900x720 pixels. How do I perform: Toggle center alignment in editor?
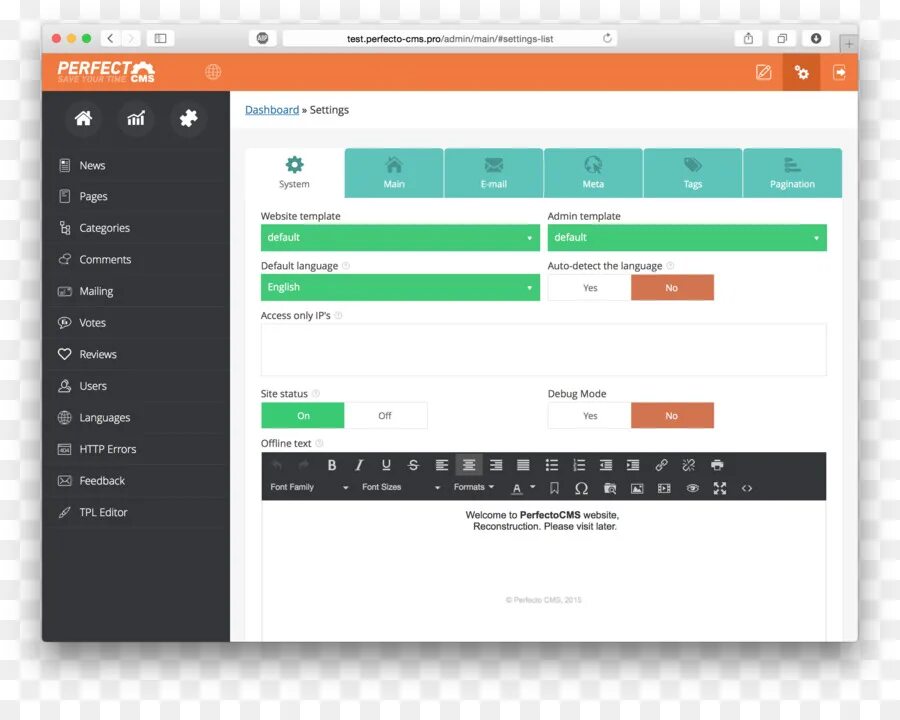point(469,465)
